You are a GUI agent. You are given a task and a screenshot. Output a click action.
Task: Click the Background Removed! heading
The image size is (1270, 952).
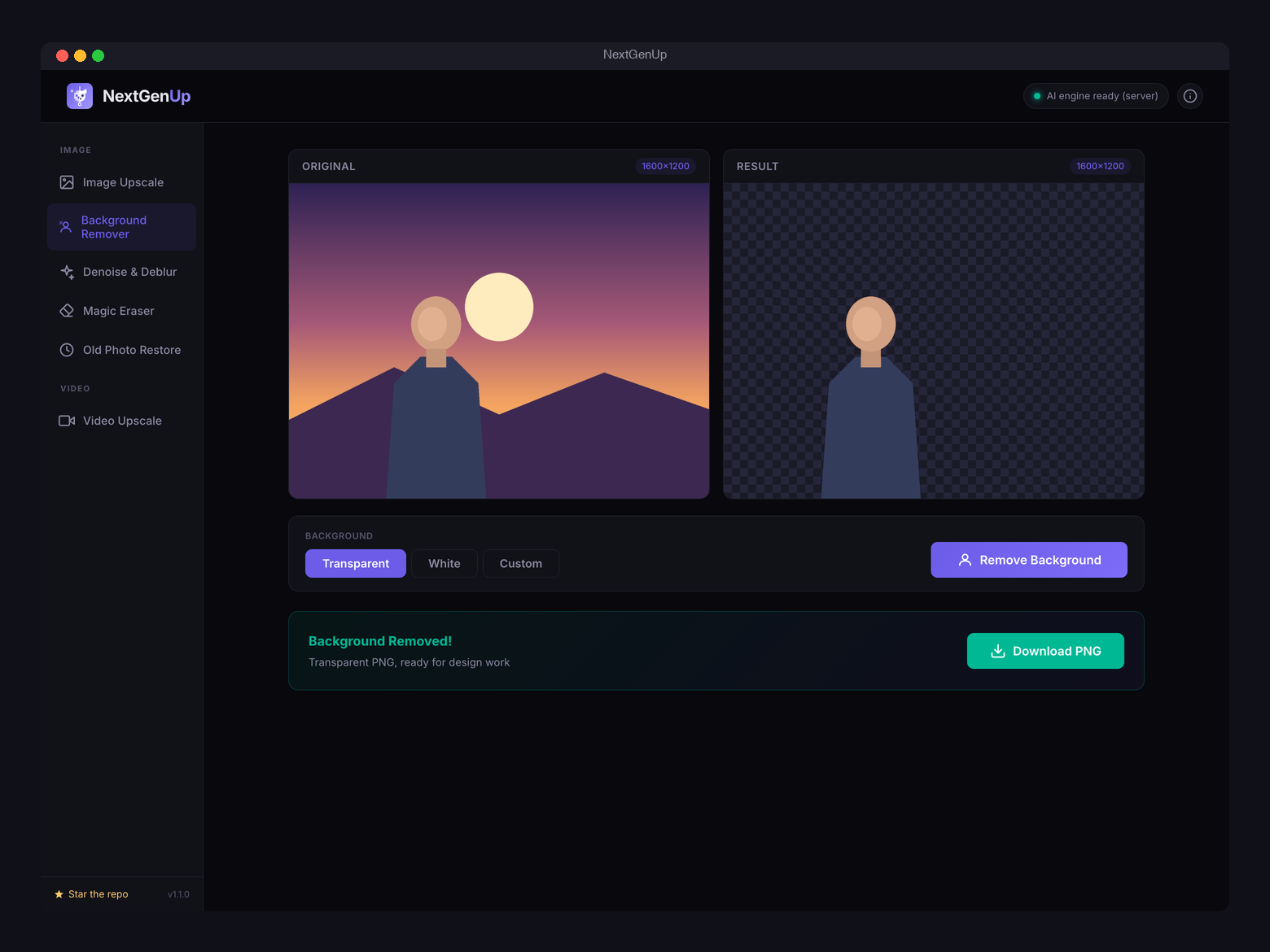click(380, 641)
